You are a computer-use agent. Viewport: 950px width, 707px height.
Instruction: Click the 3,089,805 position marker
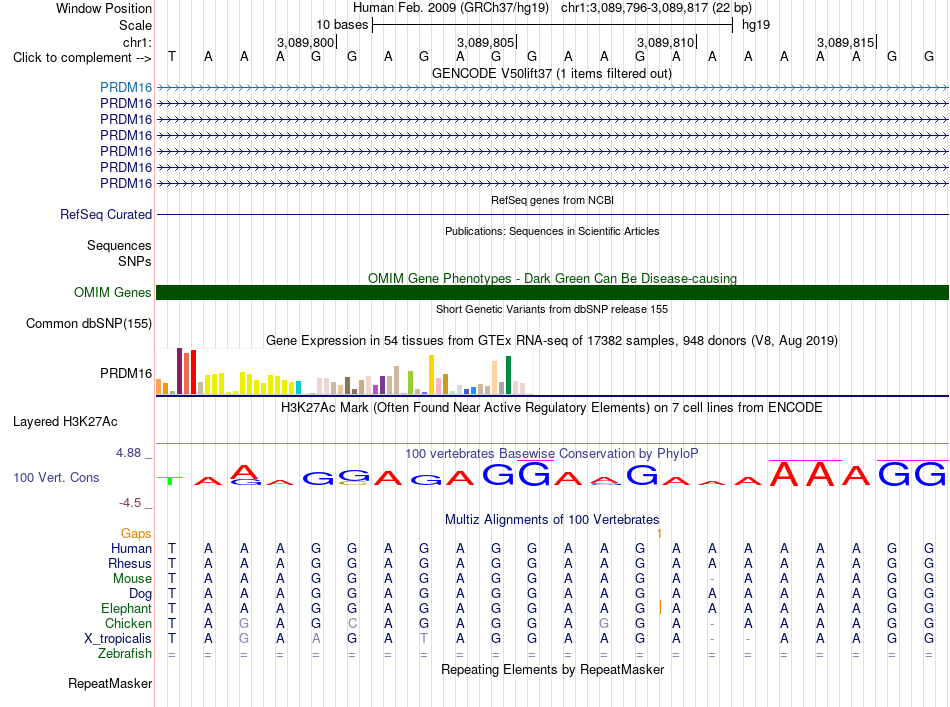point(485,42)
